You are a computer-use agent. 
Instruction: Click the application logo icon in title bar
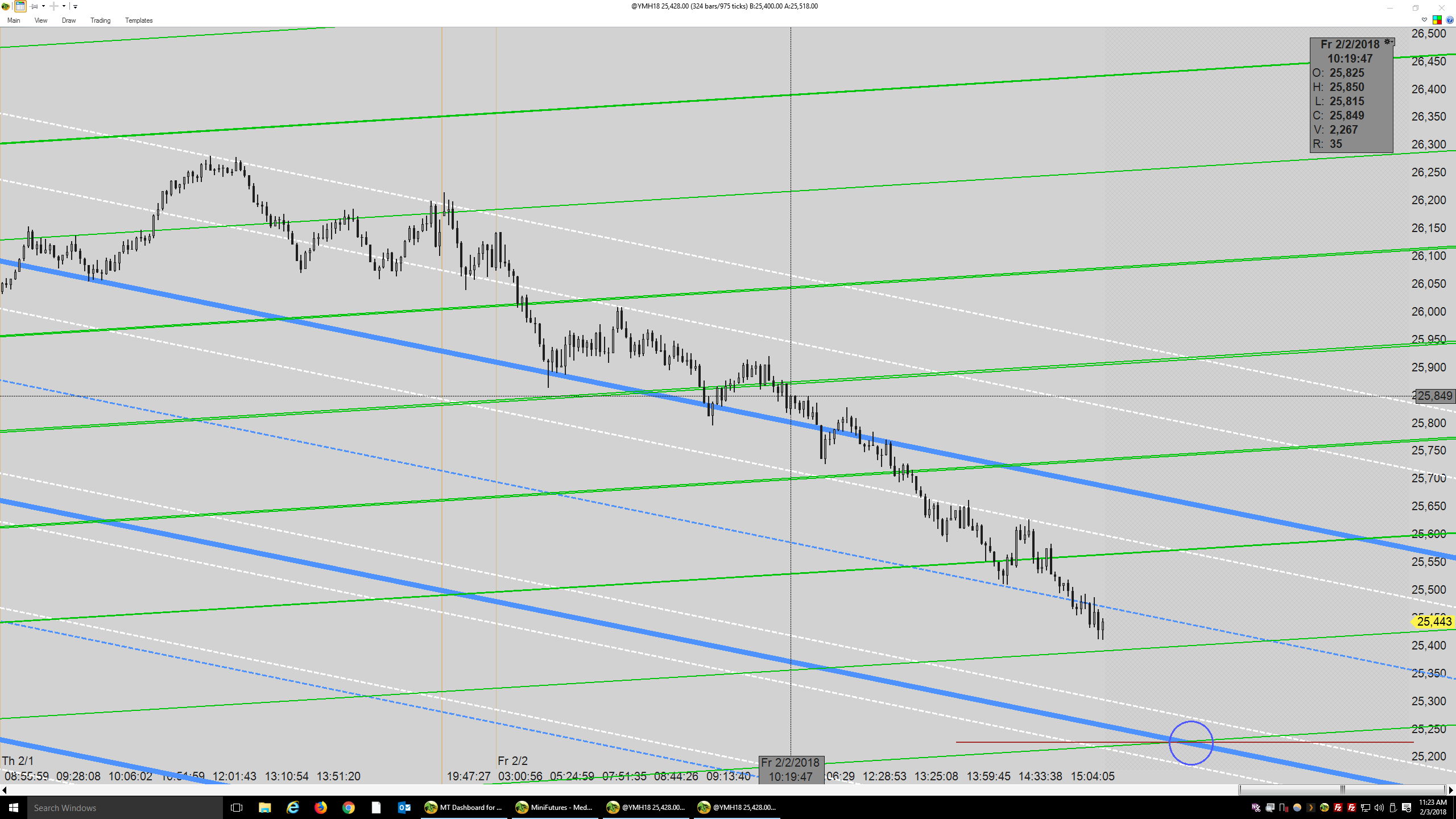(x=6, y=6)
